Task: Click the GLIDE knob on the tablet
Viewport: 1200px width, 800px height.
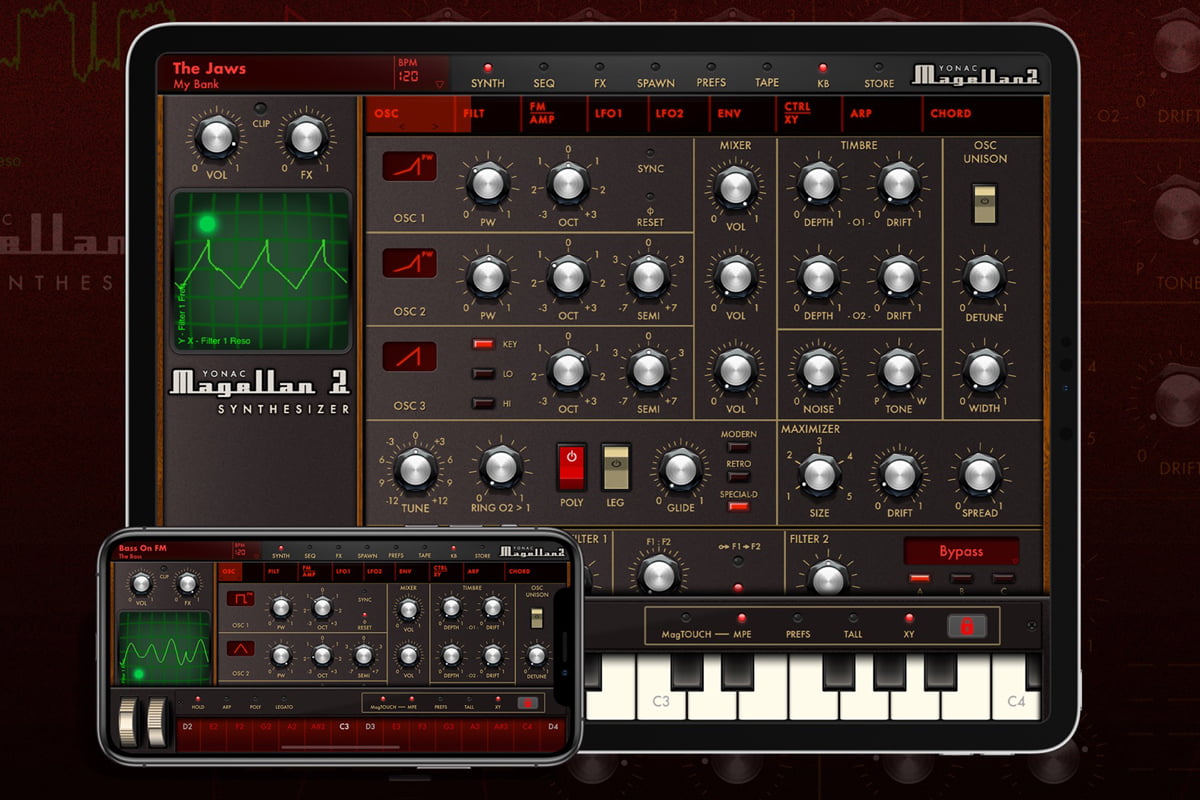Action: (679, 469)
